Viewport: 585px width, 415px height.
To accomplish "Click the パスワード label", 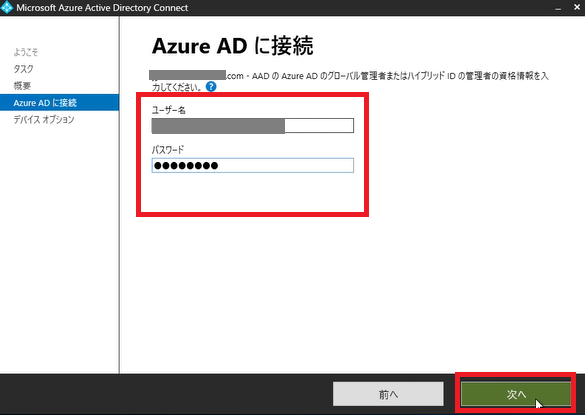I will (x=168, y=150).
